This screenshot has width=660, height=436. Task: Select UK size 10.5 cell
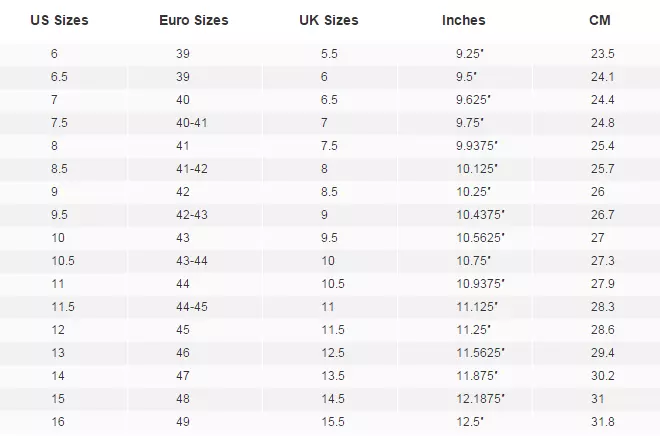333,284
